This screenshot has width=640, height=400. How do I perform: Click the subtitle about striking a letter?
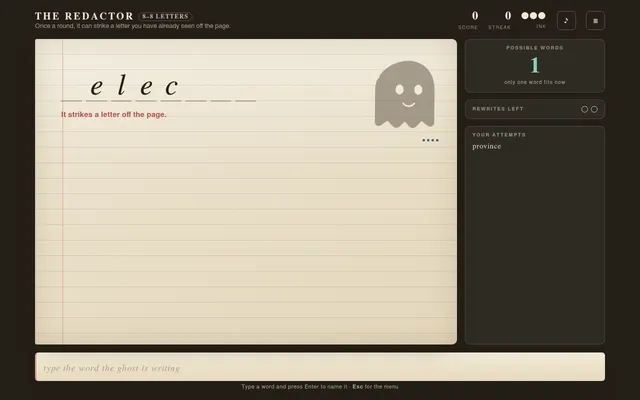click(x=133, y=26)
